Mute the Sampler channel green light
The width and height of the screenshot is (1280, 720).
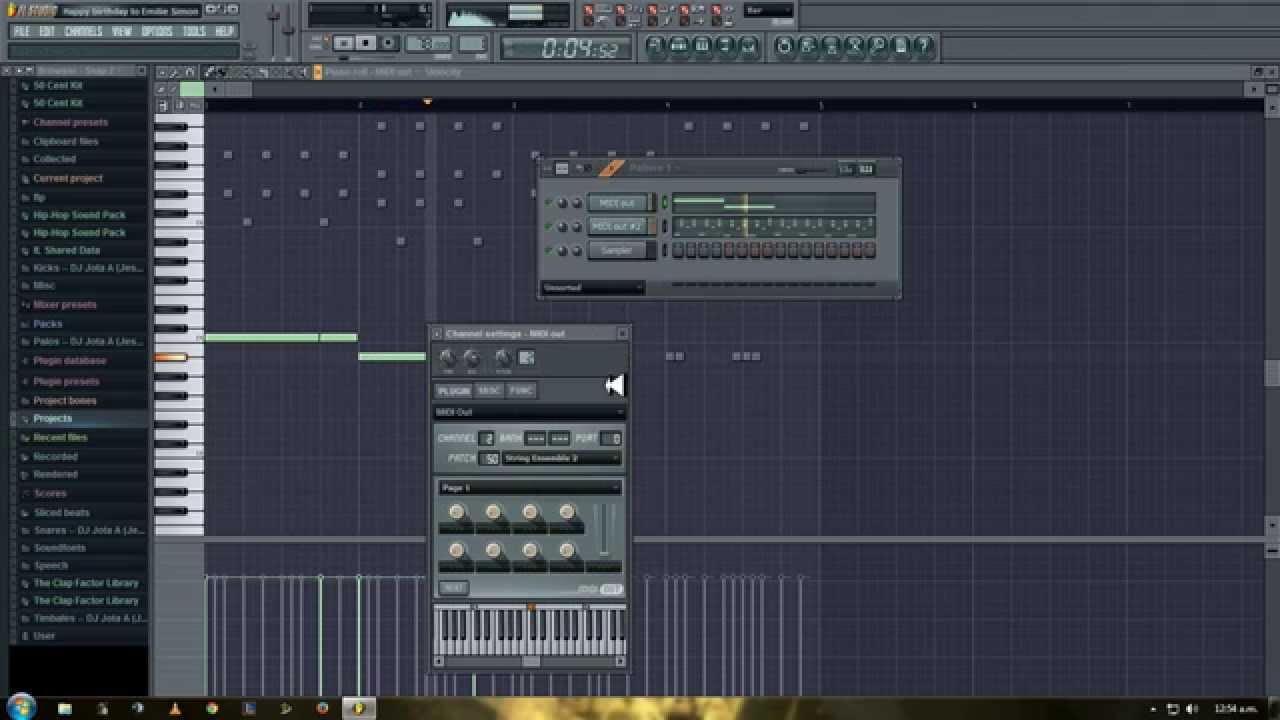pyautogui.click(x=548, y=250)
